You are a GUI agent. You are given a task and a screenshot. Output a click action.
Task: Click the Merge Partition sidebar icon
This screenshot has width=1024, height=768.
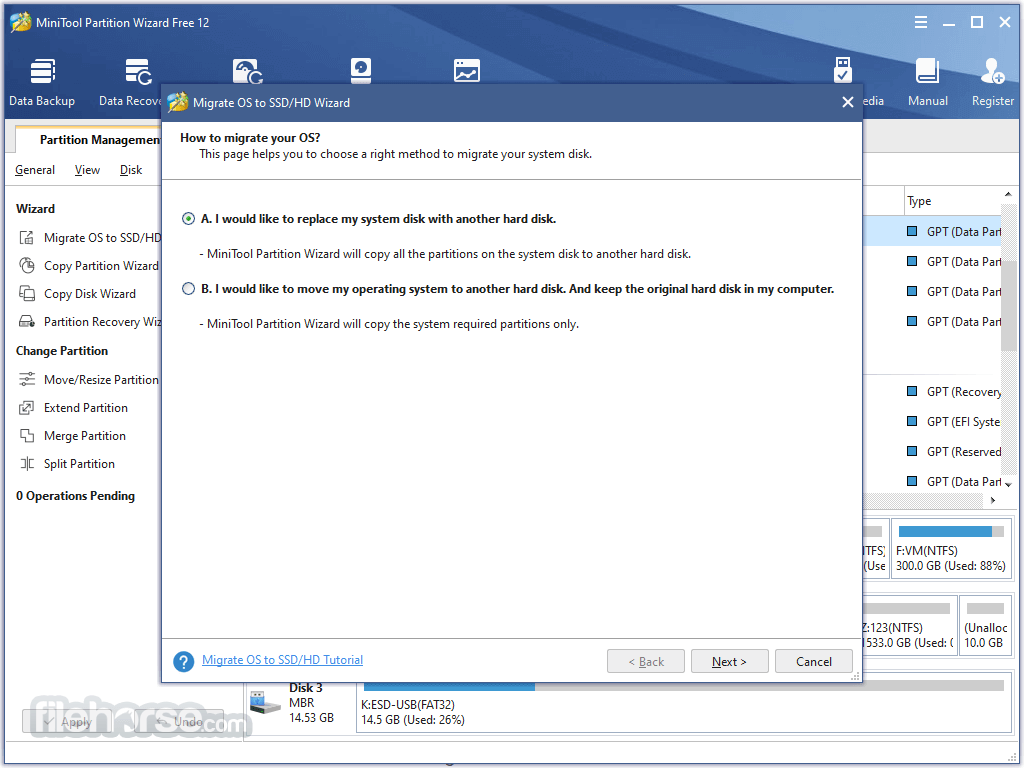tap(26, 436)
